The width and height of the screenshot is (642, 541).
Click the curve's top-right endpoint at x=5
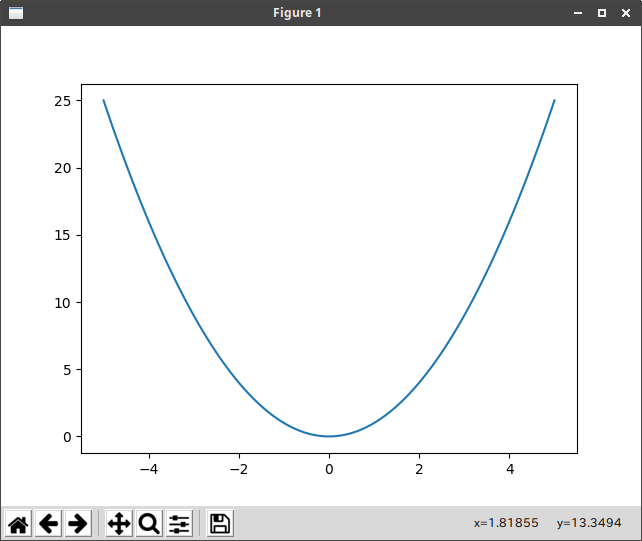pos(554,100)
